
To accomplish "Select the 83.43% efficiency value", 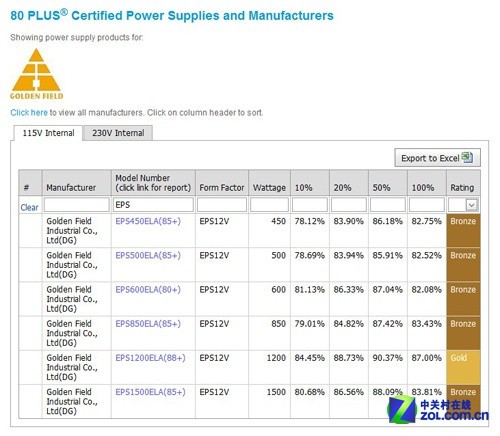I will click(427, 324).
